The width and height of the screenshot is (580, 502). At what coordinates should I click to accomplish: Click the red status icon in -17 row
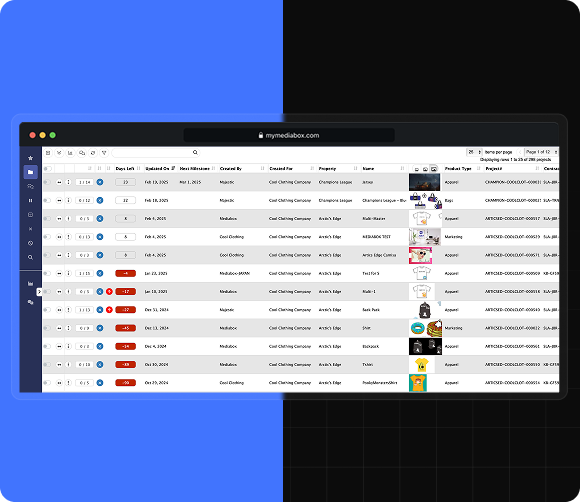click(x=109, y=292)
